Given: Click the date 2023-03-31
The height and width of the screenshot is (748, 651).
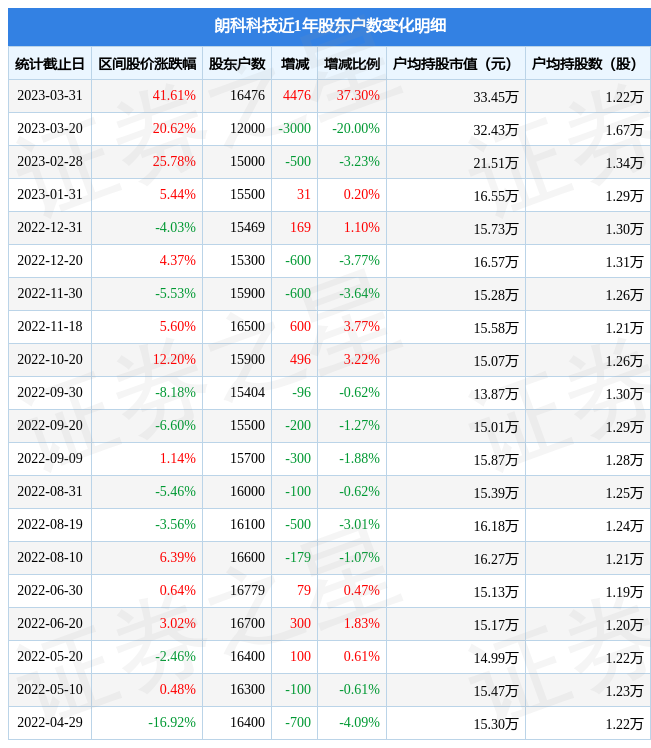Looking at the screenshot, I should pos(50,95).
